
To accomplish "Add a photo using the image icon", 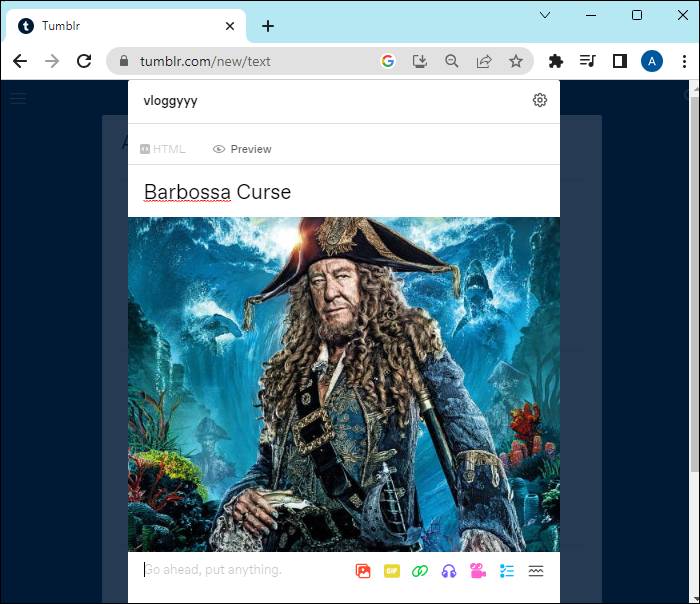I will (x=363, y=571).
